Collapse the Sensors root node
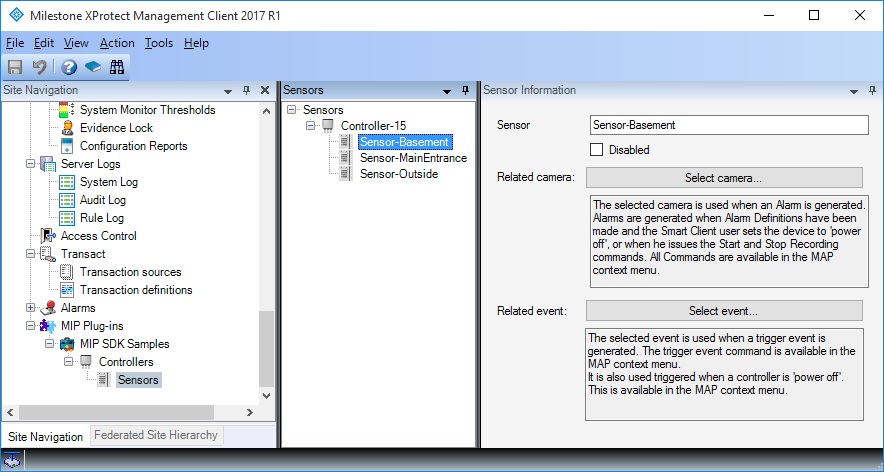 [x=291, y=110]
